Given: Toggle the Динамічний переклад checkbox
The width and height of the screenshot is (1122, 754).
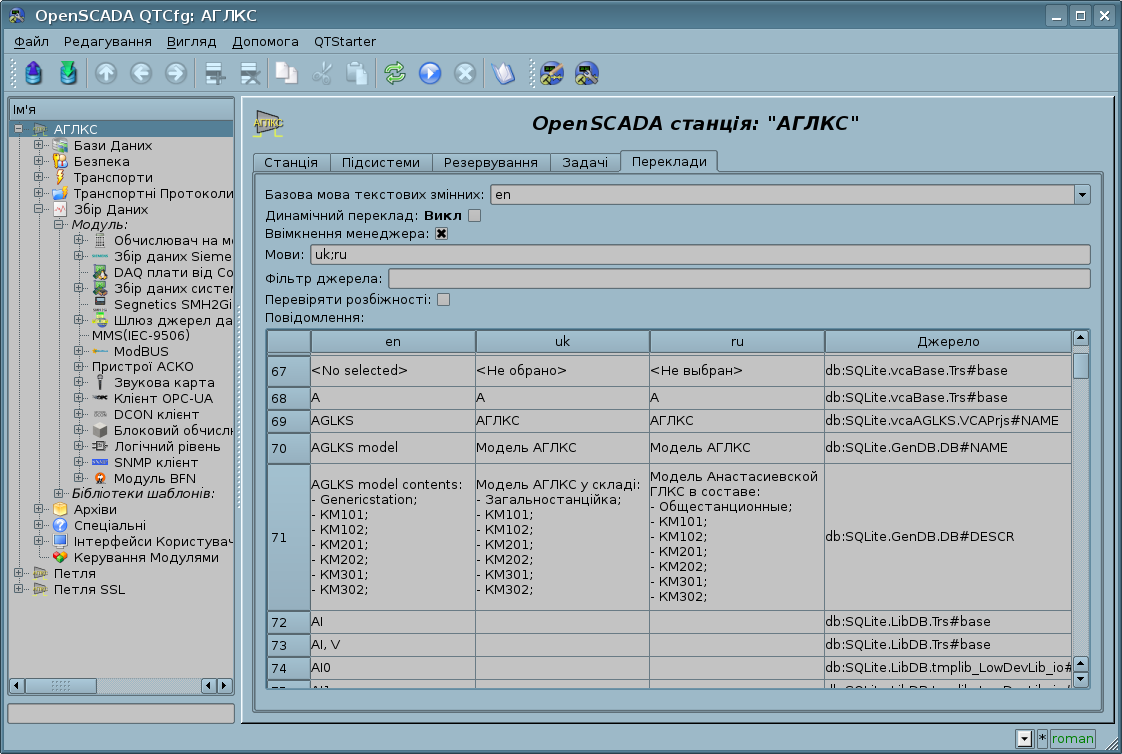Looking at the screenshot, I should coord(474,215).
